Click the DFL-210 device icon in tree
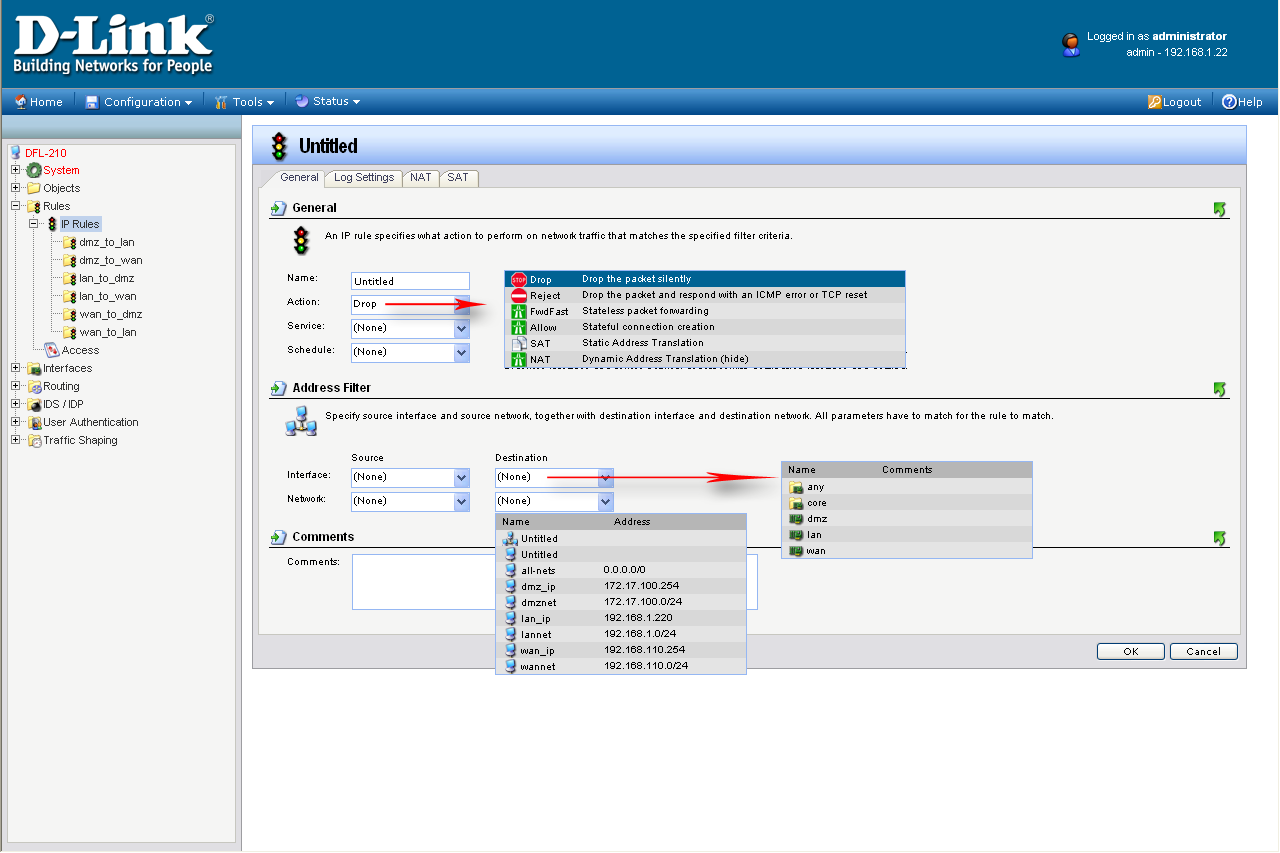The height and width of the screenshot is (853, 1280). pyautogui.click(x=15, y=153)
